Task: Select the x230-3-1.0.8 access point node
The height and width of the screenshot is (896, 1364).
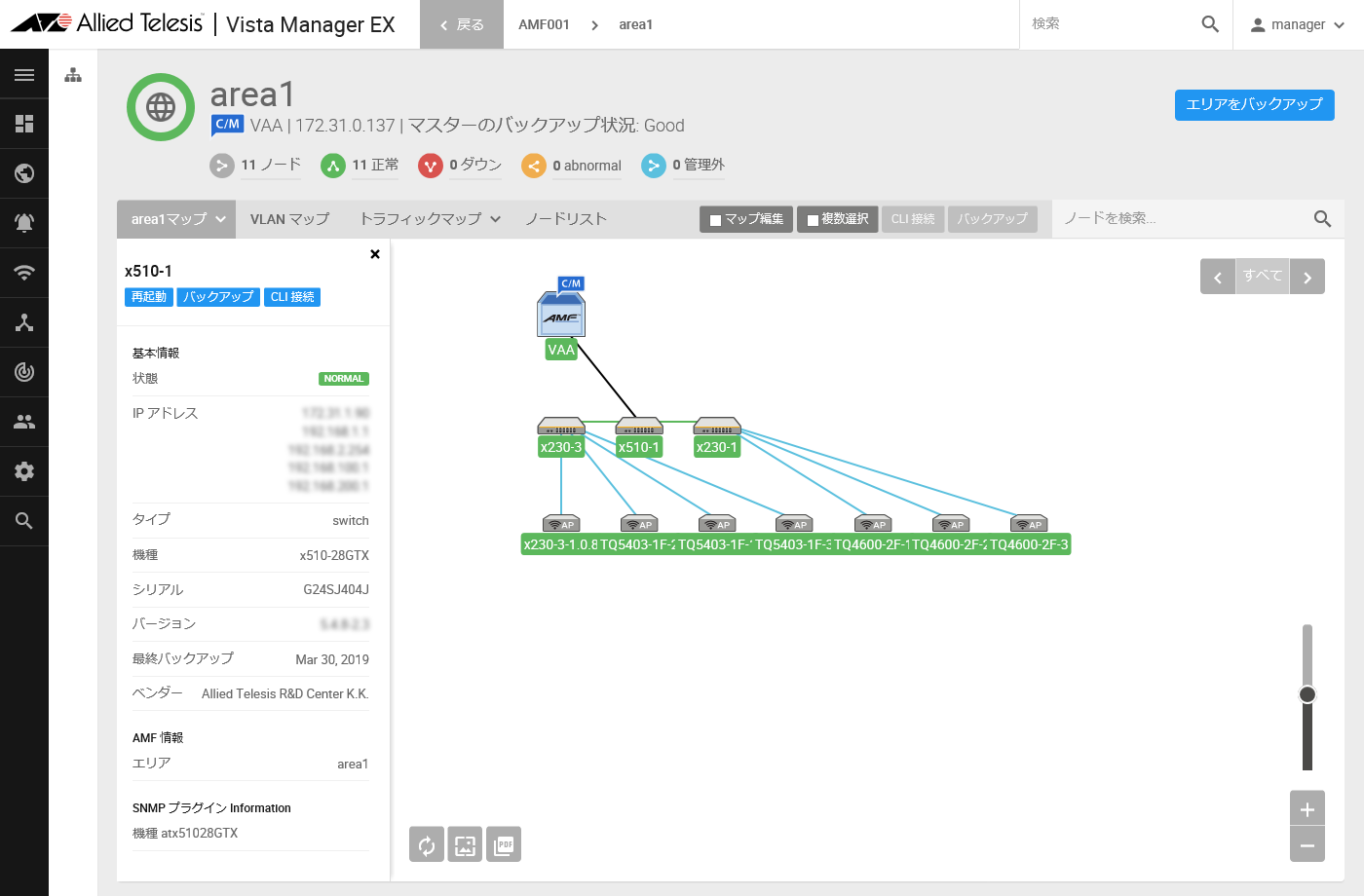Action: point(561,524)
